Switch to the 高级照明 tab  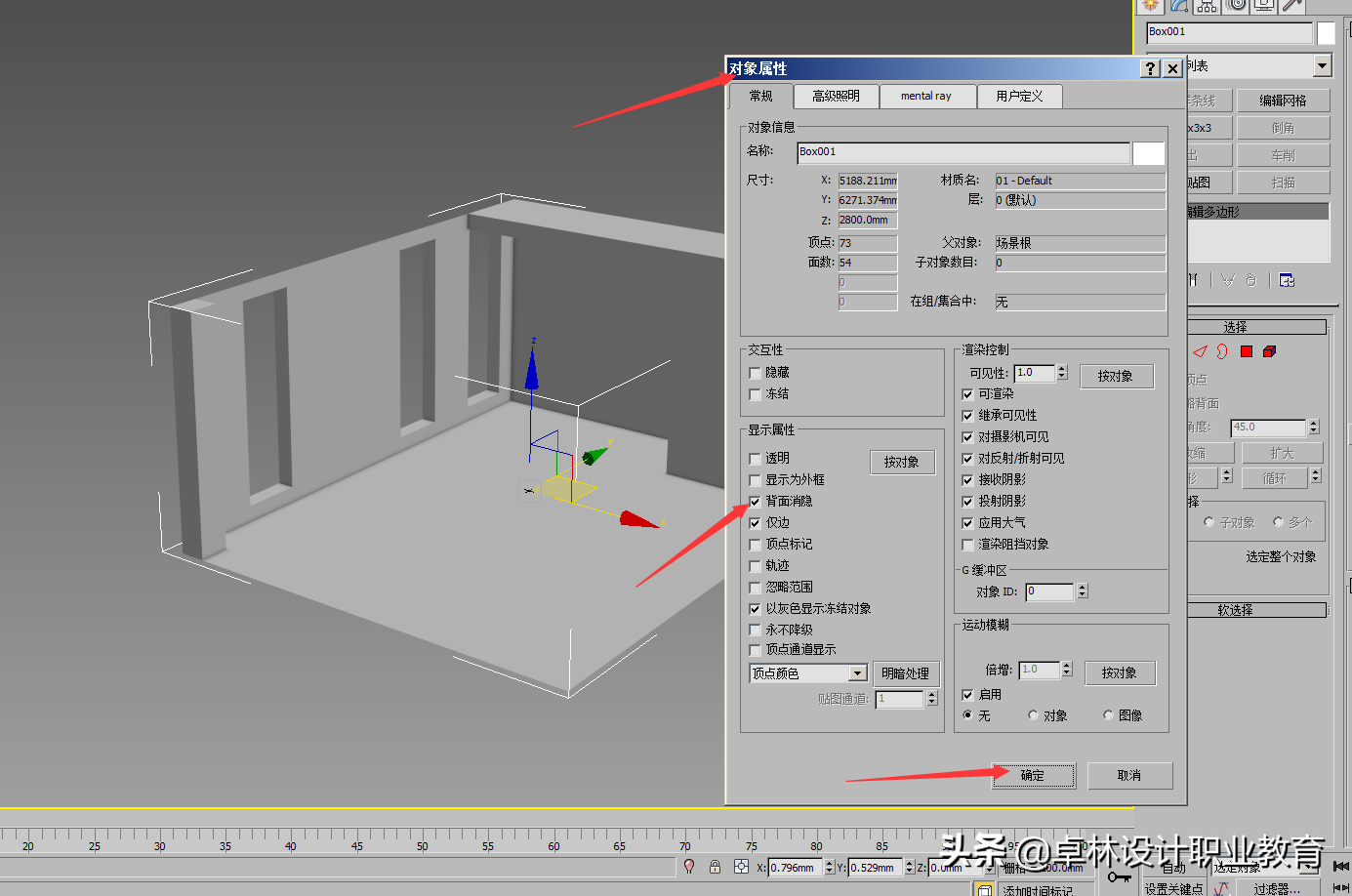tap(836, 96)
